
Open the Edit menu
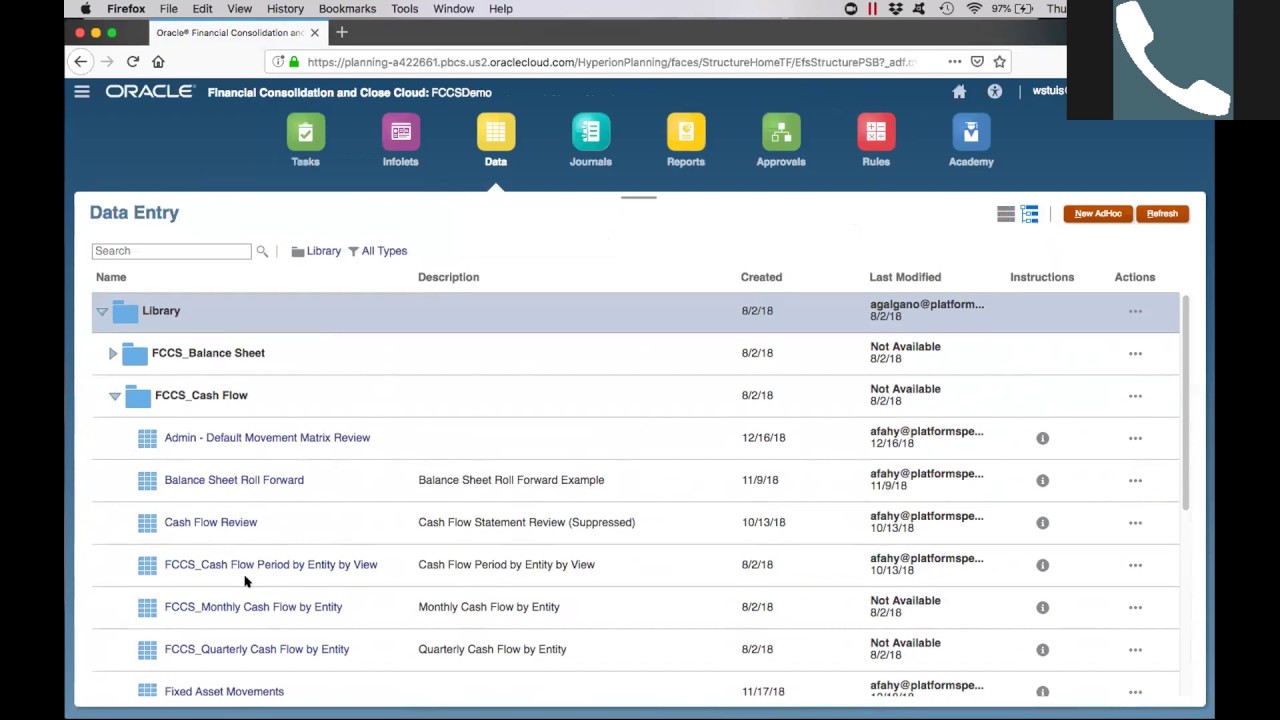(x=202, y=9)
